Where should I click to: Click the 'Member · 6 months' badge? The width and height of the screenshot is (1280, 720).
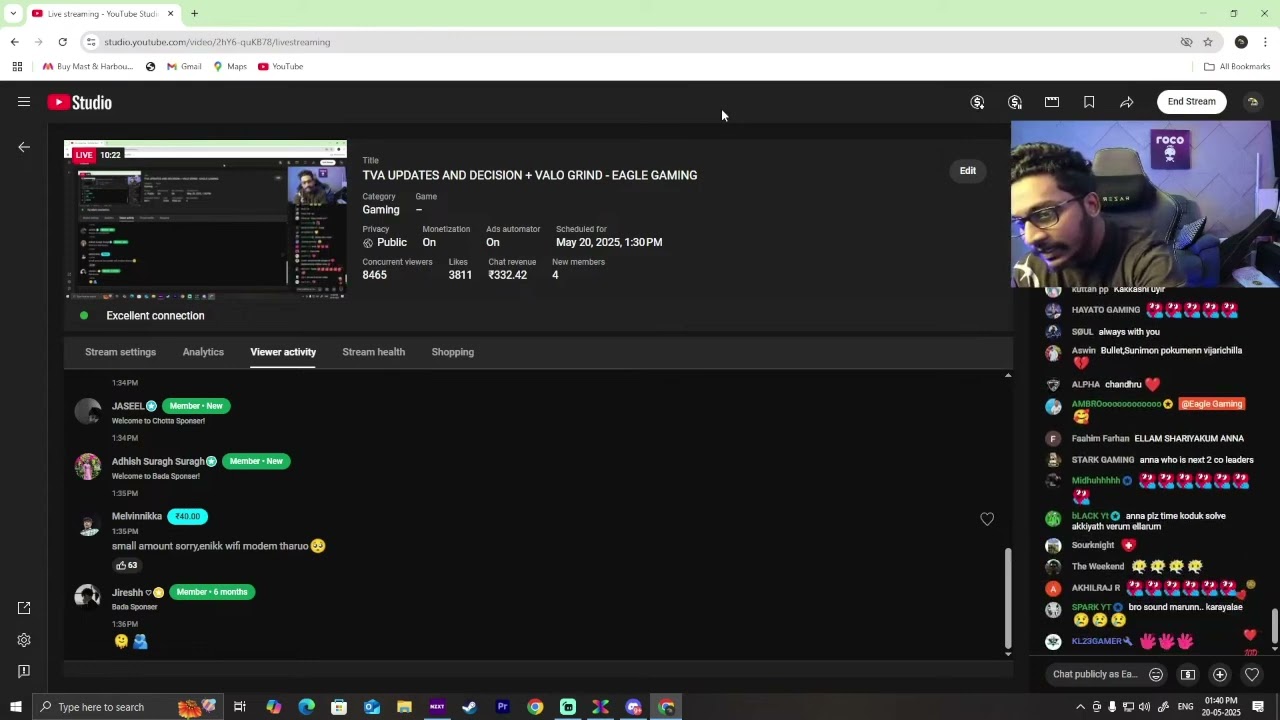[x=212, y=592]
